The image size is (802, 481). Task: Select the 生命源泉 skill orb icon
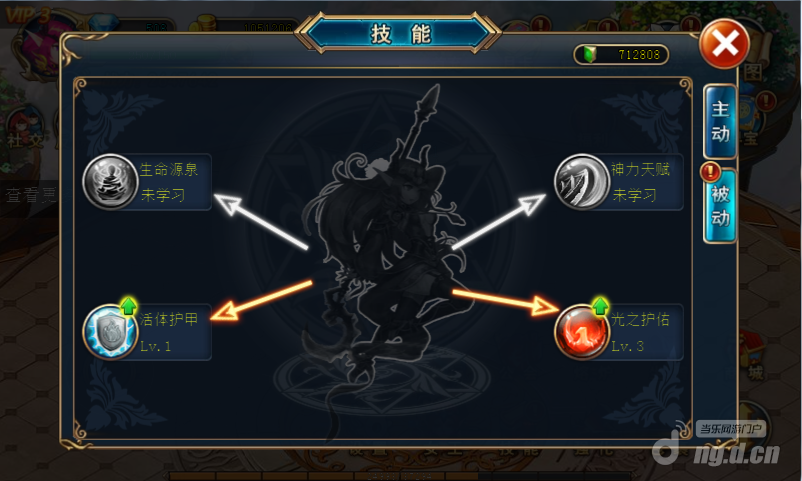pos(110,182)
